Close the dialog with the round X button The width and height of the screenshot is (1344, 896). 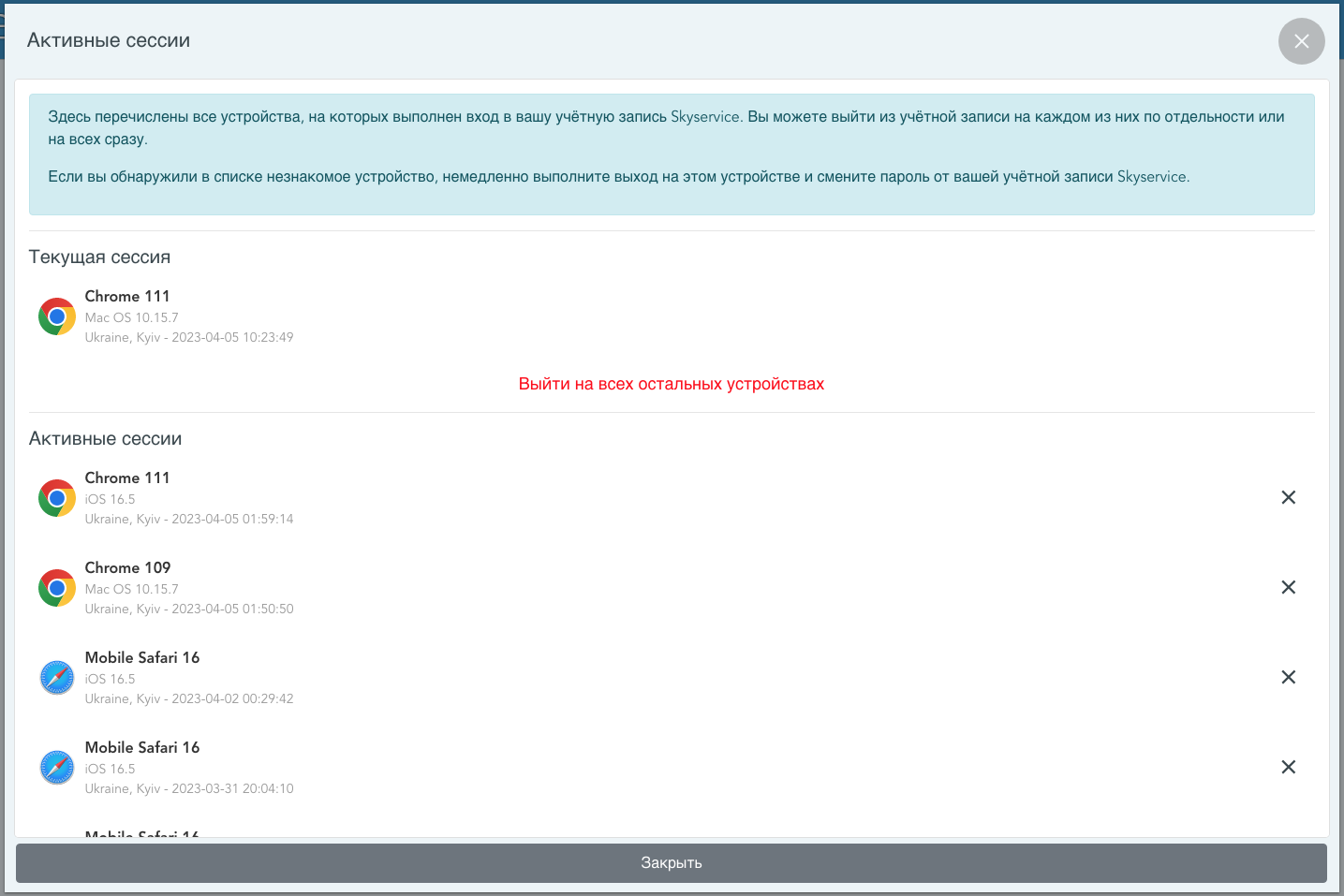tap(1301, 41)
